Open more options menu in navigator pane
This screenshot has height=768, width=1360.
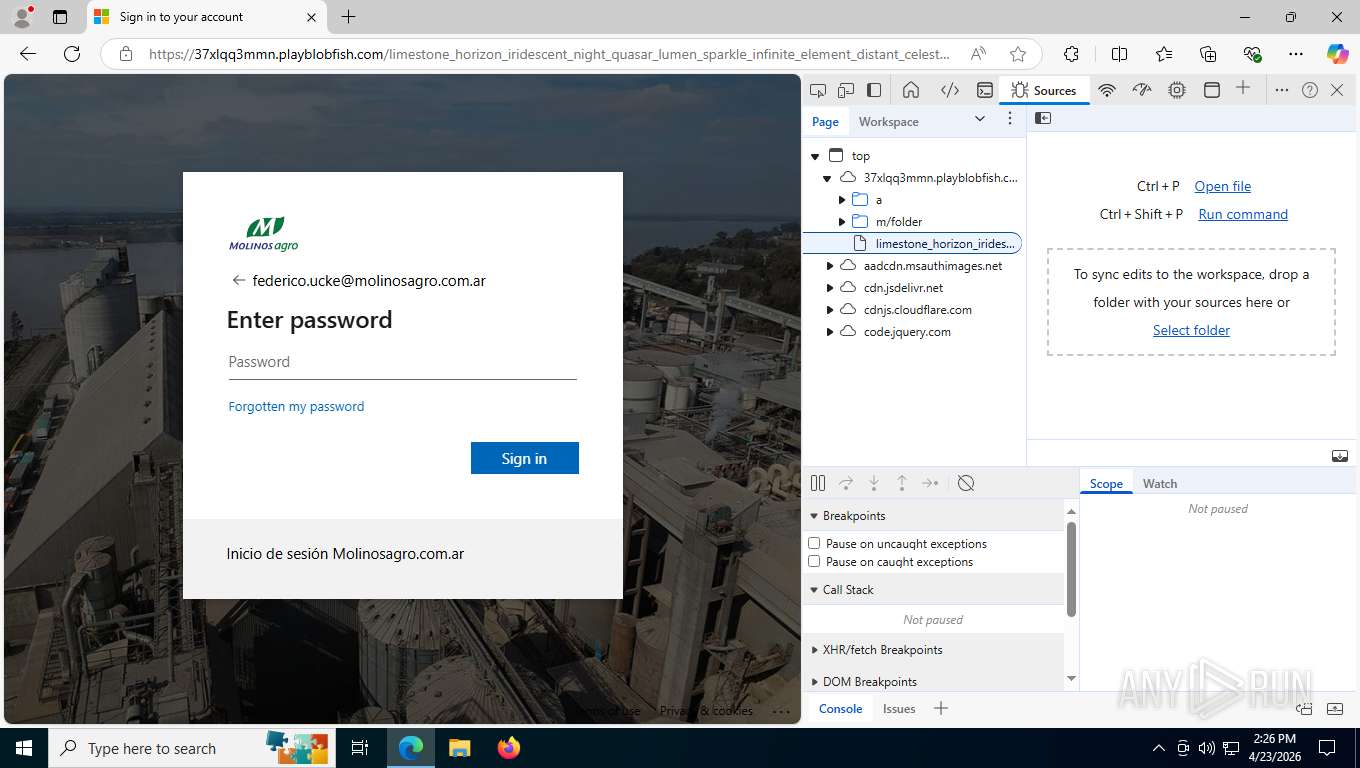point(1010,118)
